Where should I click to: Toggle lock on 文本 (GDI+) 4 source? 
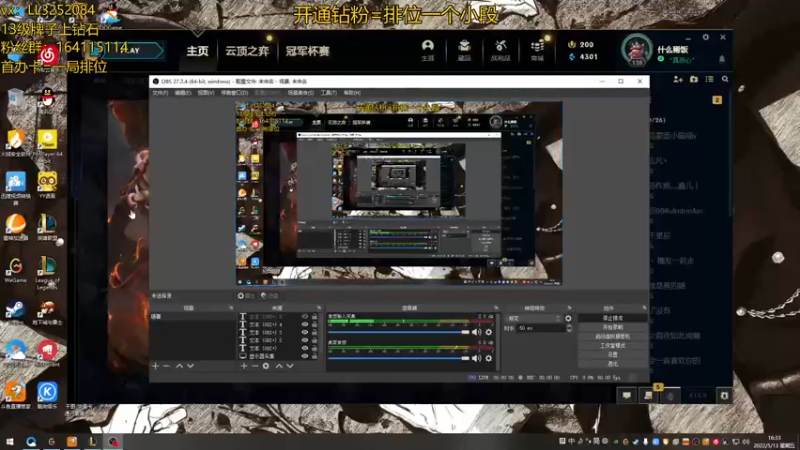point(314,324)
